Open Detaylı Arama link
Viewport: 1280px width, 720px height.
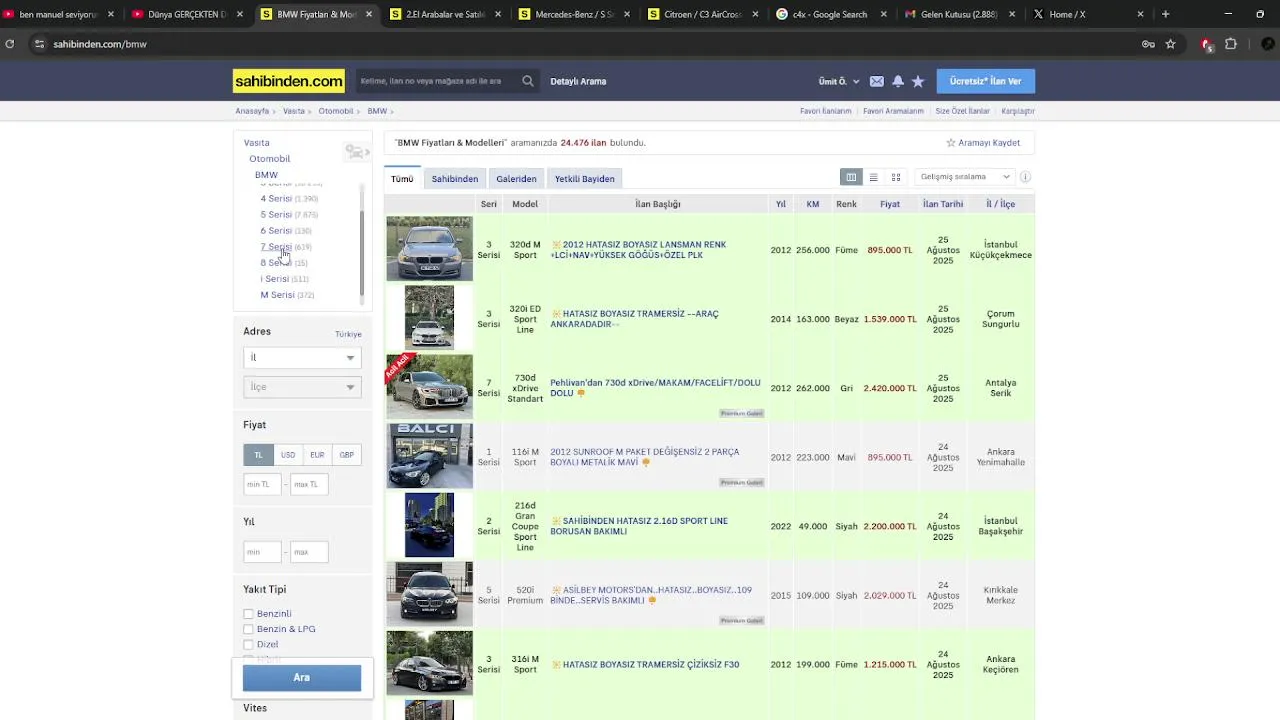coord(578,81)
